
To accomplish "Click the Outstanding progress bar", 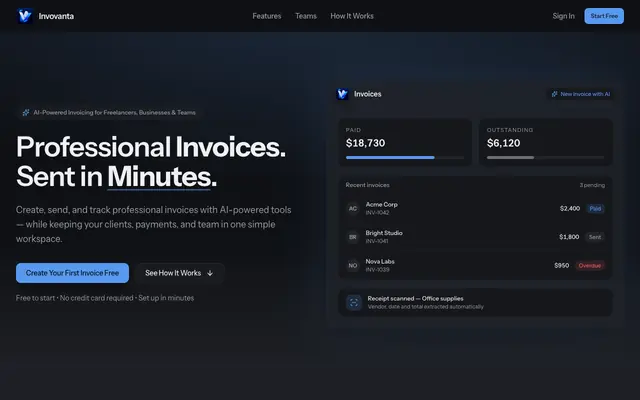I will pos(545,158).
